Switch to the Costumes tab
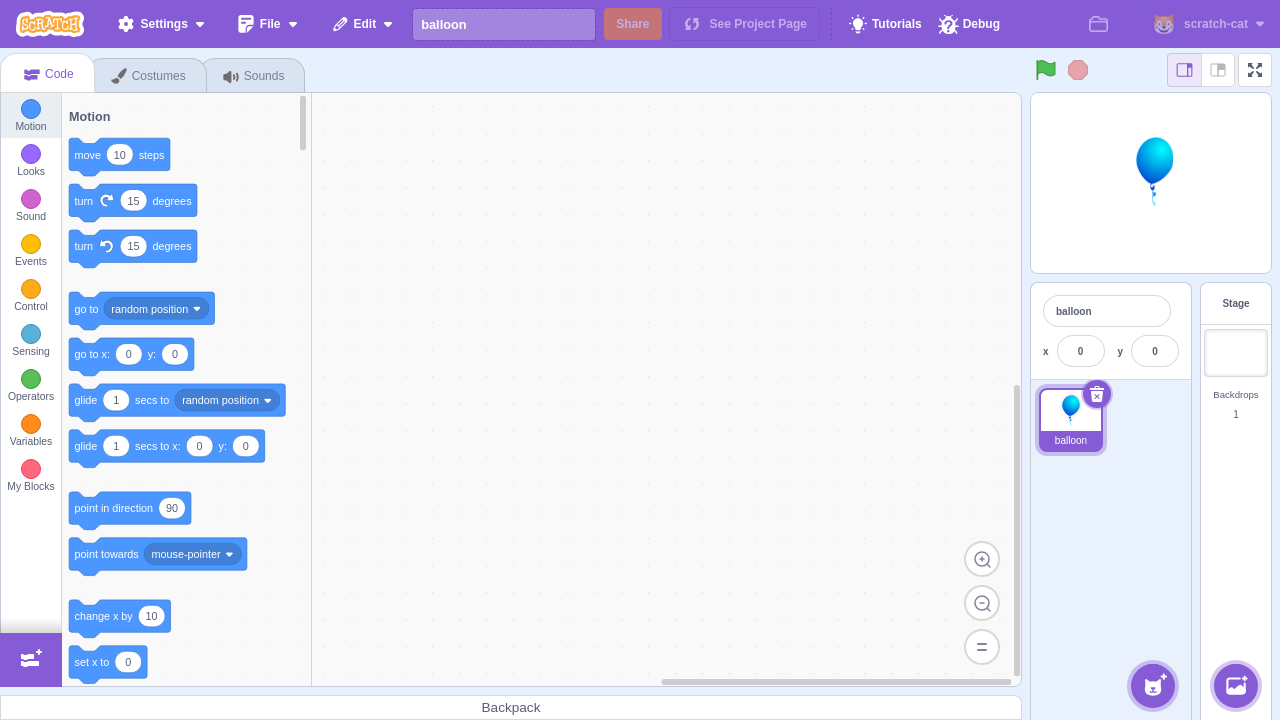The image size is (1280, 720). coord(149,76)
